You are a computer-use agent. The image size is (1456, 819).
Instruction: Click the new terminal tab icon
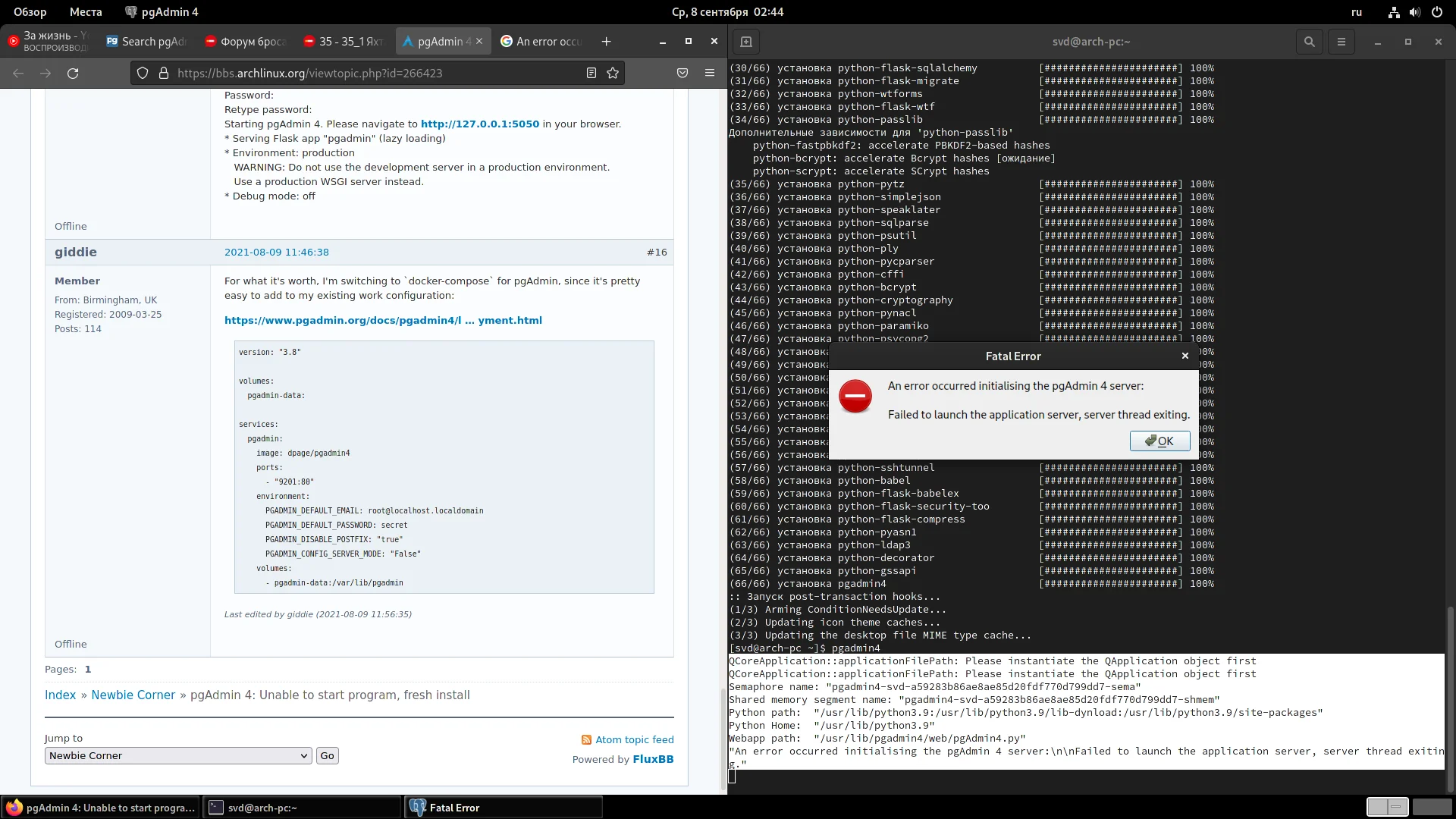pos(746,42)
